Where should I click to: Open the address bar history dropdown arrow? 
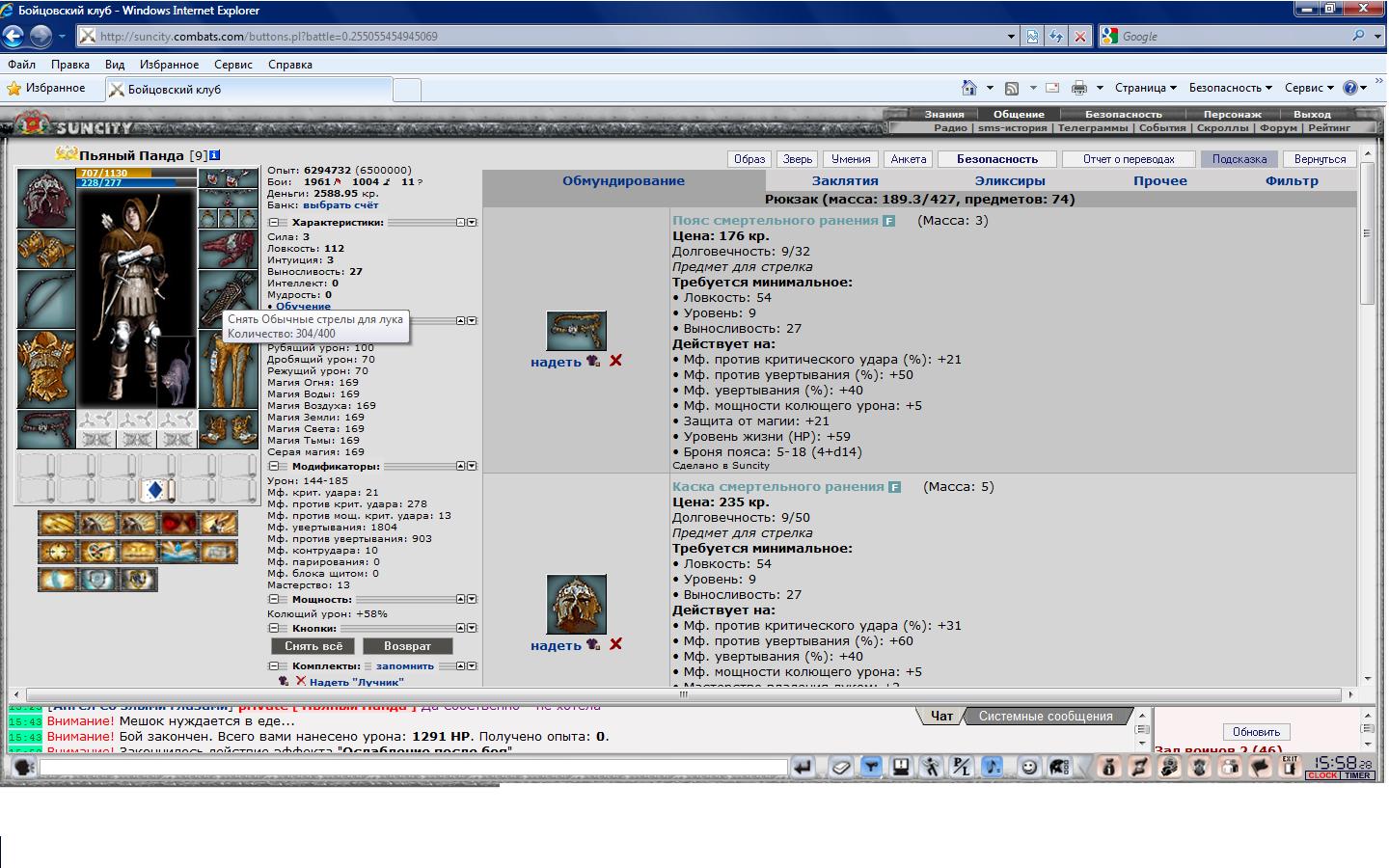(x=1011, y=37)
